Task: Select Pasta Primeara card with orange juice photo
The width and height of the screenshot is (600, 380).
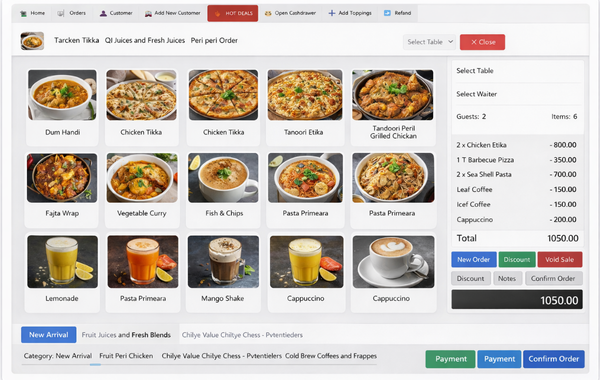Action: tap(143, 273)
